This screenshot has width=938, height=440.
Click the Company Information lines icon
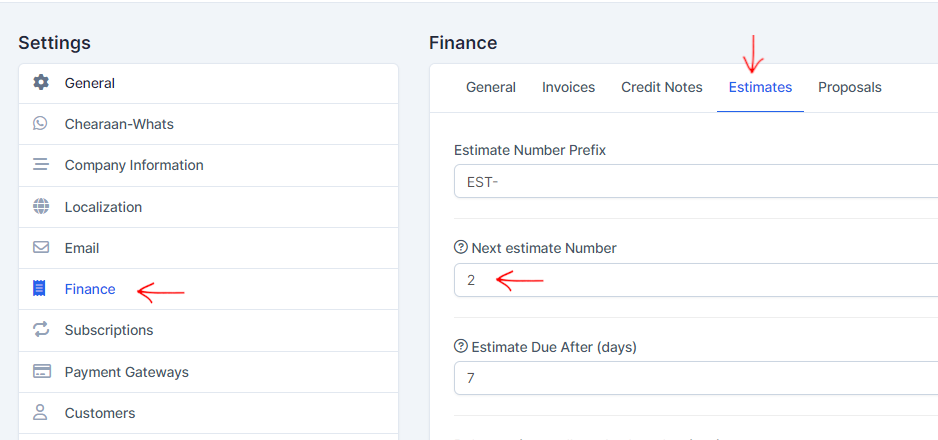(x=41, y=165)
